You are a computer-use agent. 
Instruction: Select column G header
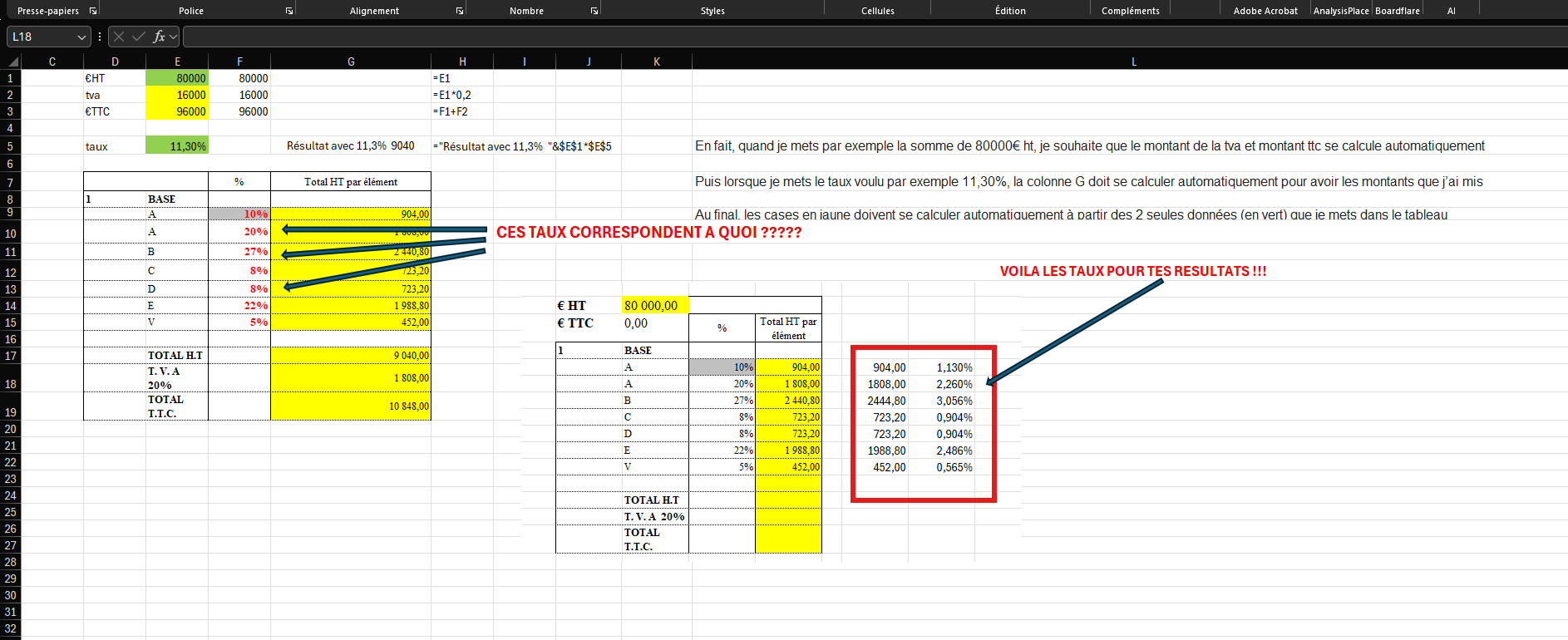pos(351,62)
